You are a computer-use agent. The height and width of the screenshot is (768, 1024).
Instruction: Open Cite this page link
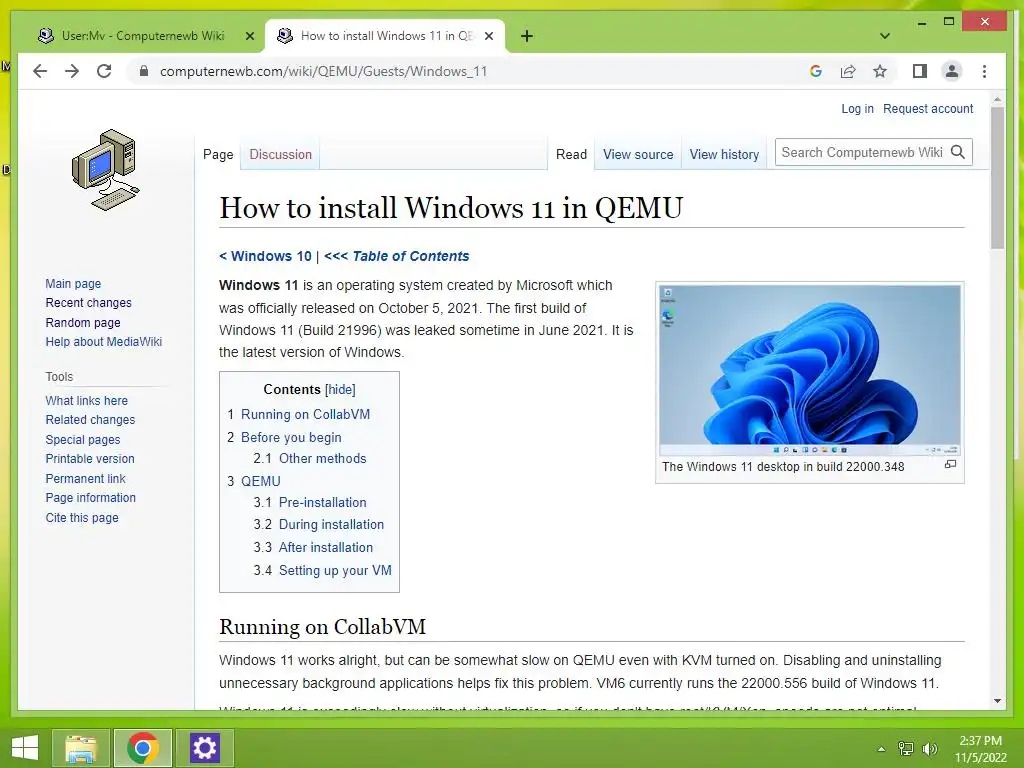(82, 517)
